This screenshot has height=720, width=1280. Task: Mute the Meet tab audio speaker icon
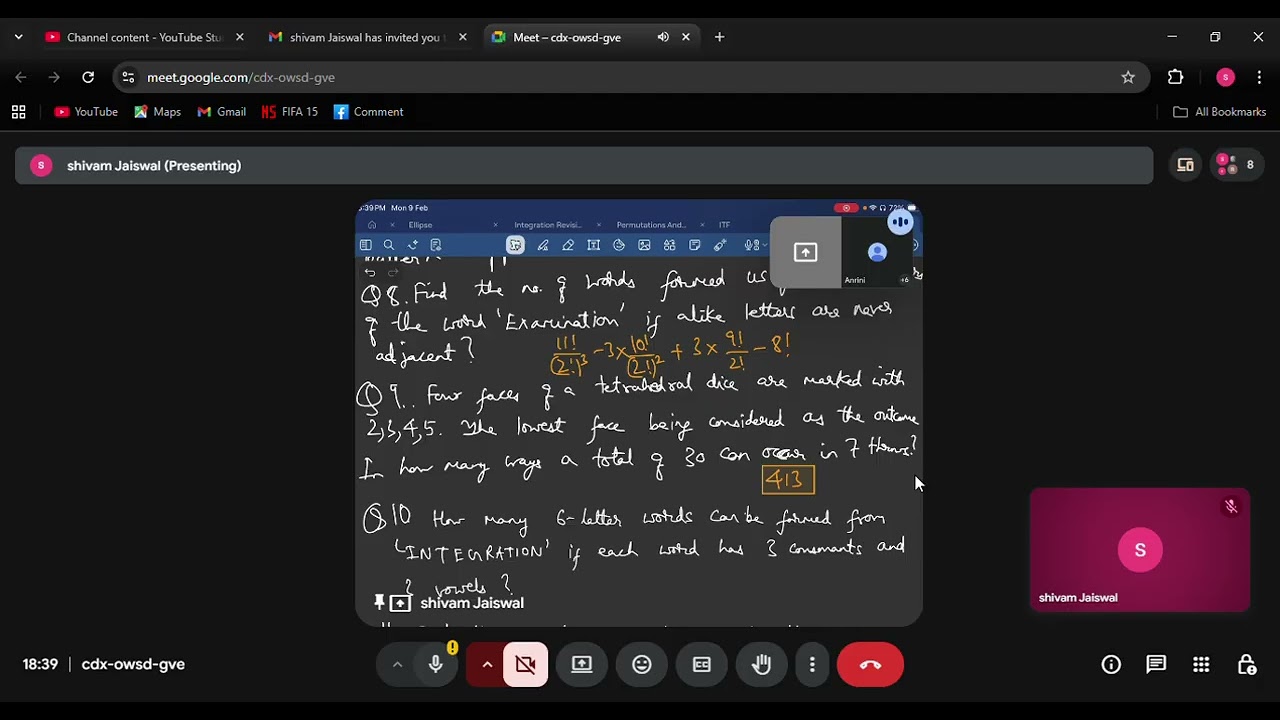[662, 37]
